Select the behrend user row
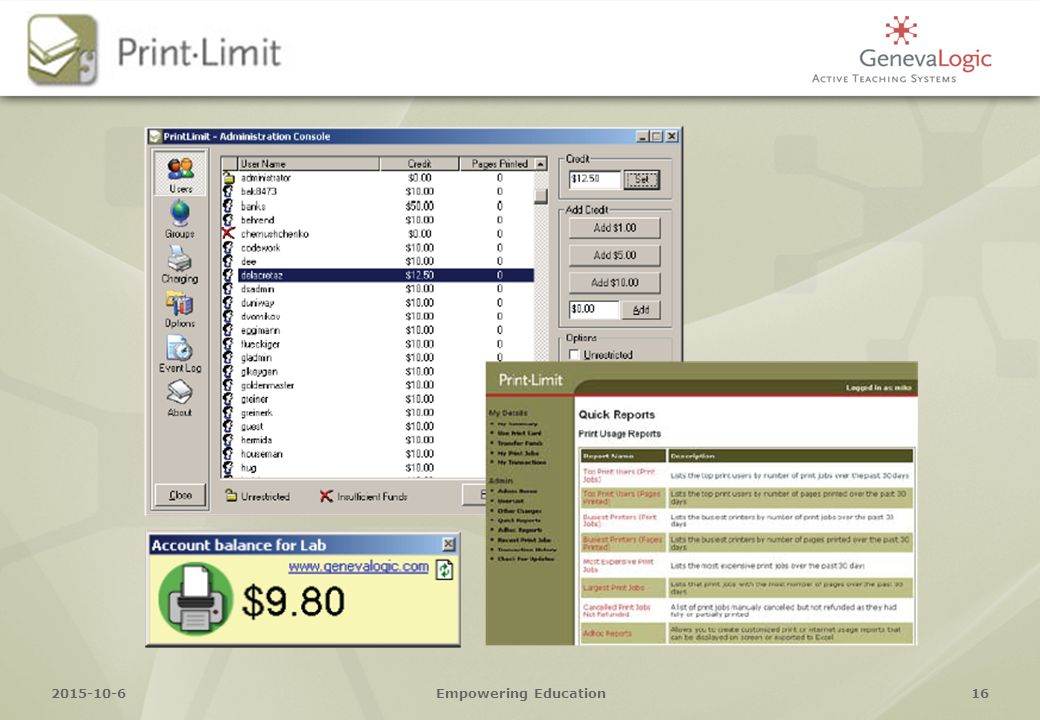 point(378,219)
